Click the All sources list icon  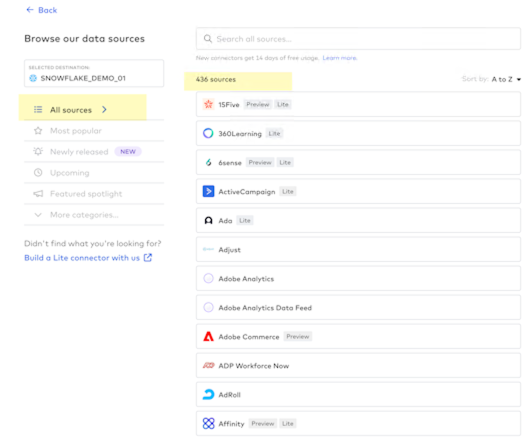pos(38,110)
